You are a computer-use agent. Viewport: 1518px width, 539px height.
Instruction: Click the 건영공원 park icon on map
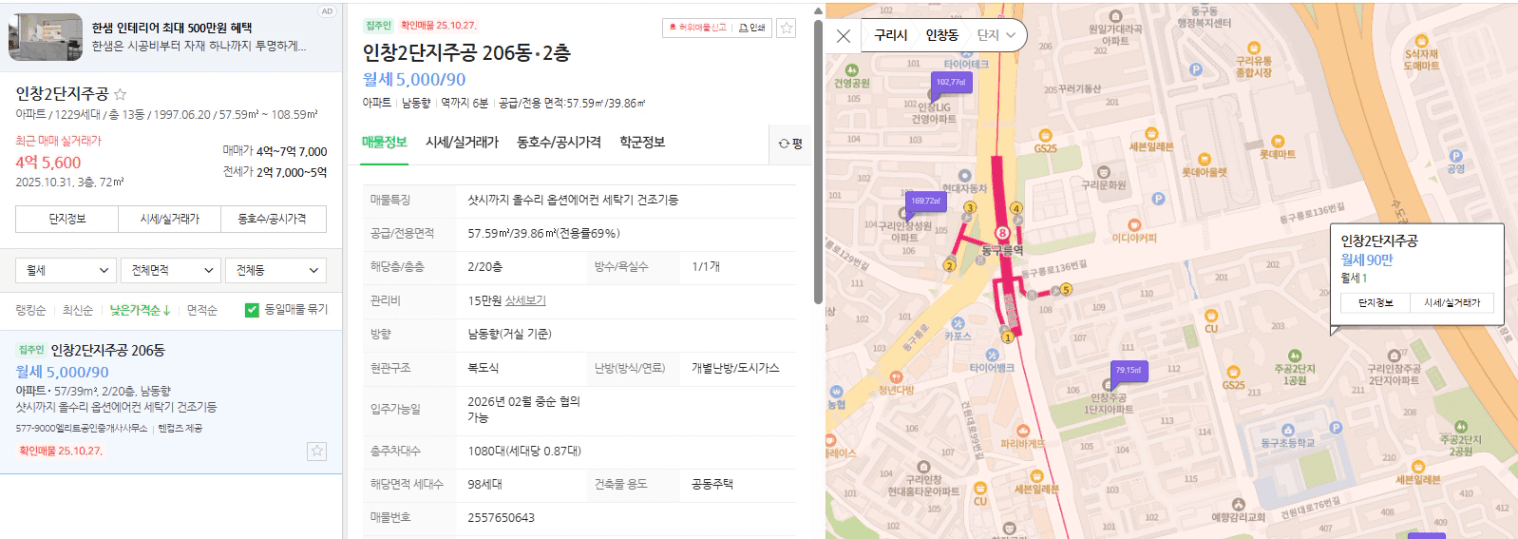point(851,71)
